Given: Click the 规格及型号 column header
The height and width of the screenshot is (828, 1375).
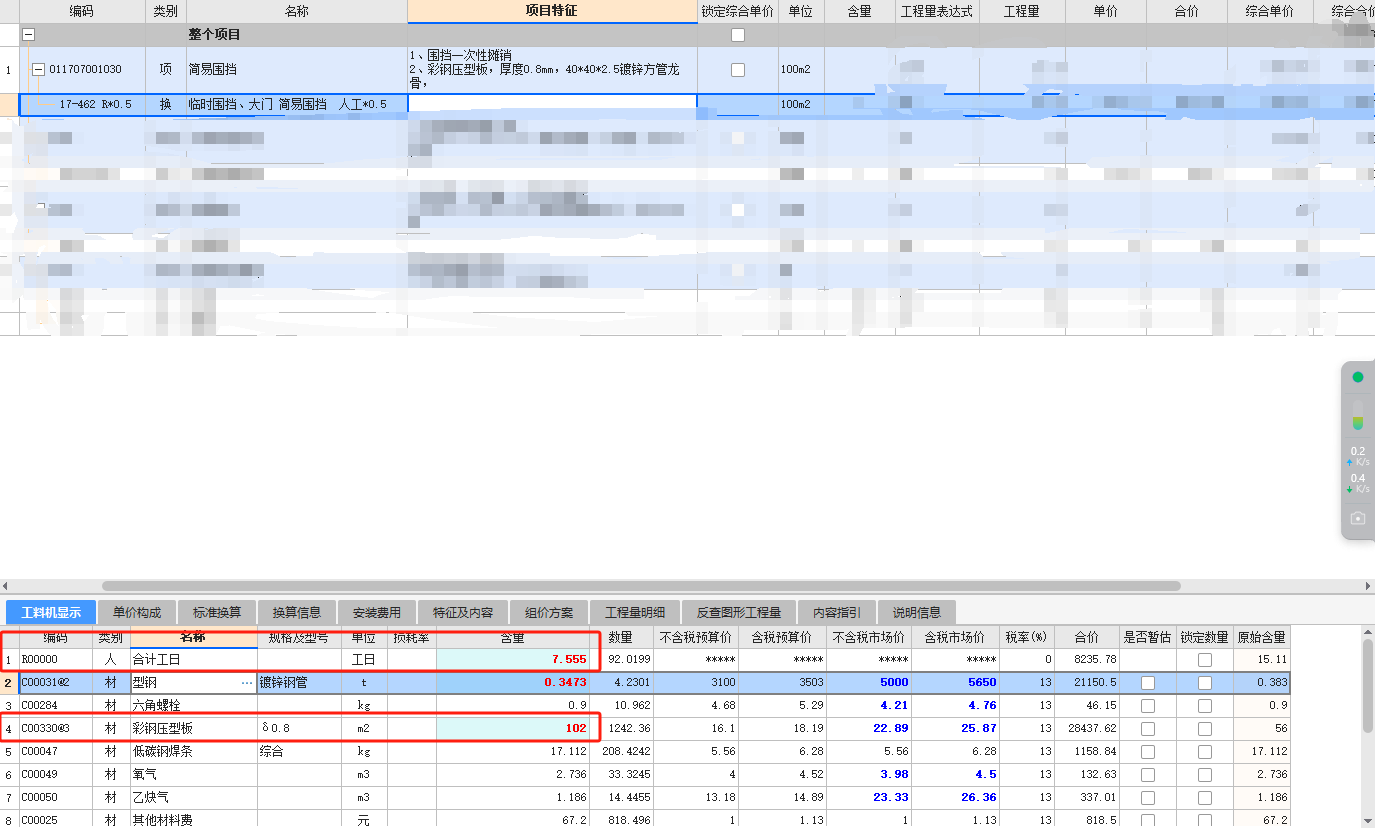Looking at the screenshot, I should click(299, 638).
